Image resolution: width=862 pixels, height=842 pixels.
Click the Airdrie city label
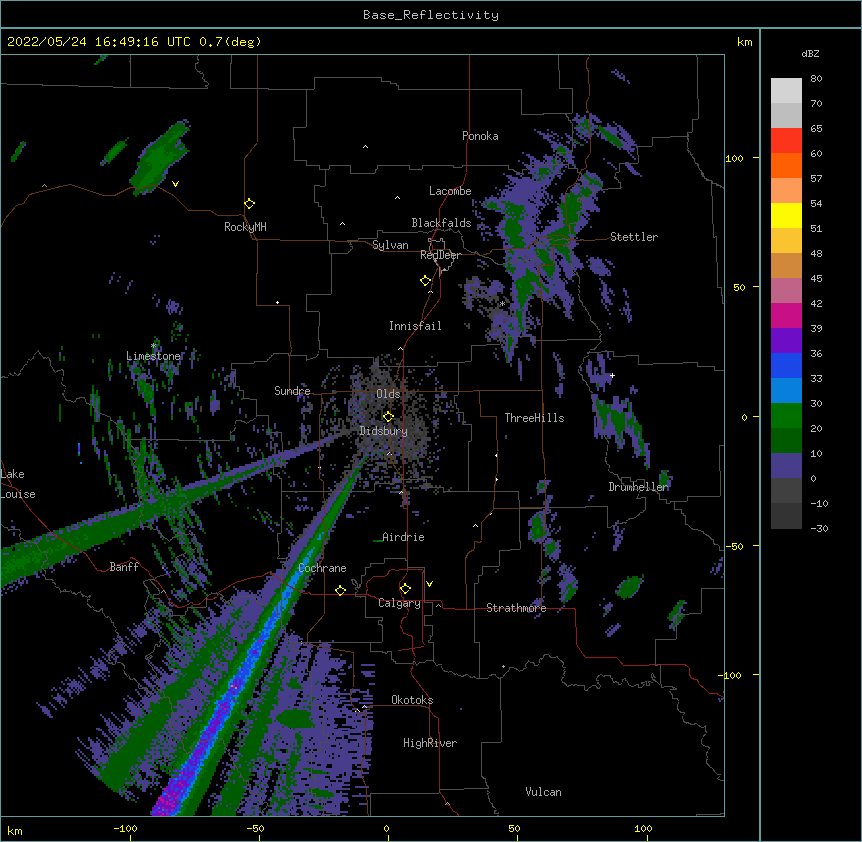click(403, 537)
